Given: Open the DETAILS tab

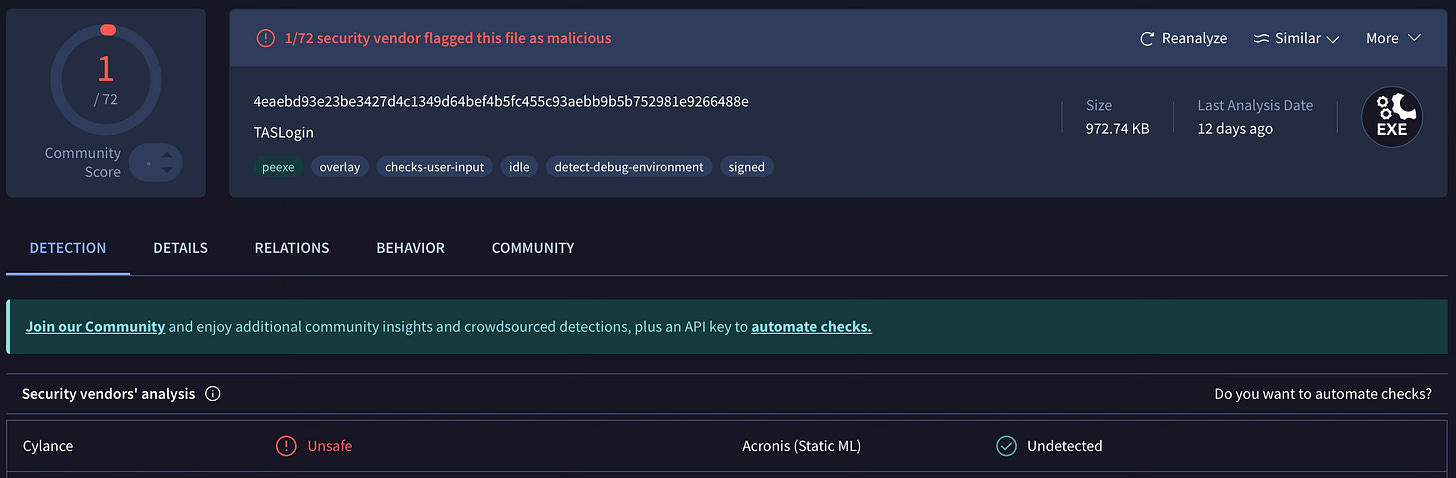Looking at the screenshot, I should (x=180, y=248).
